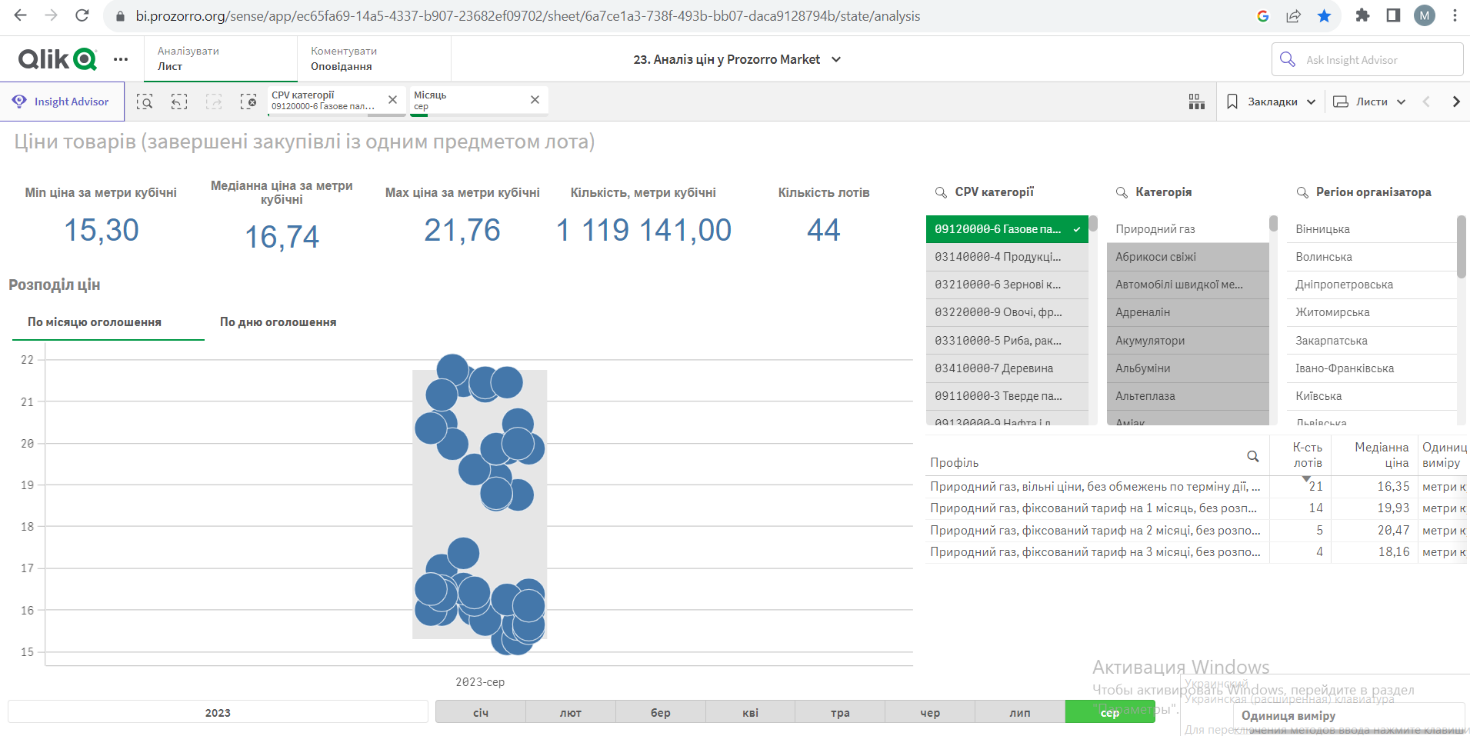This screenshot has height=736, width=1470.
Task: Open Insight Advisor panel
Action: pos(62,101)
